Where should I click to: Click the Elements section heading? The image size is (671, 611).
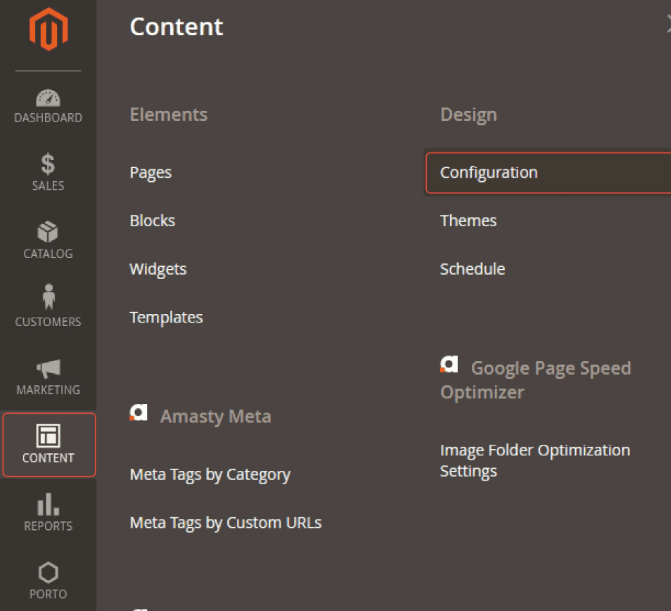[x=169, y=115]
